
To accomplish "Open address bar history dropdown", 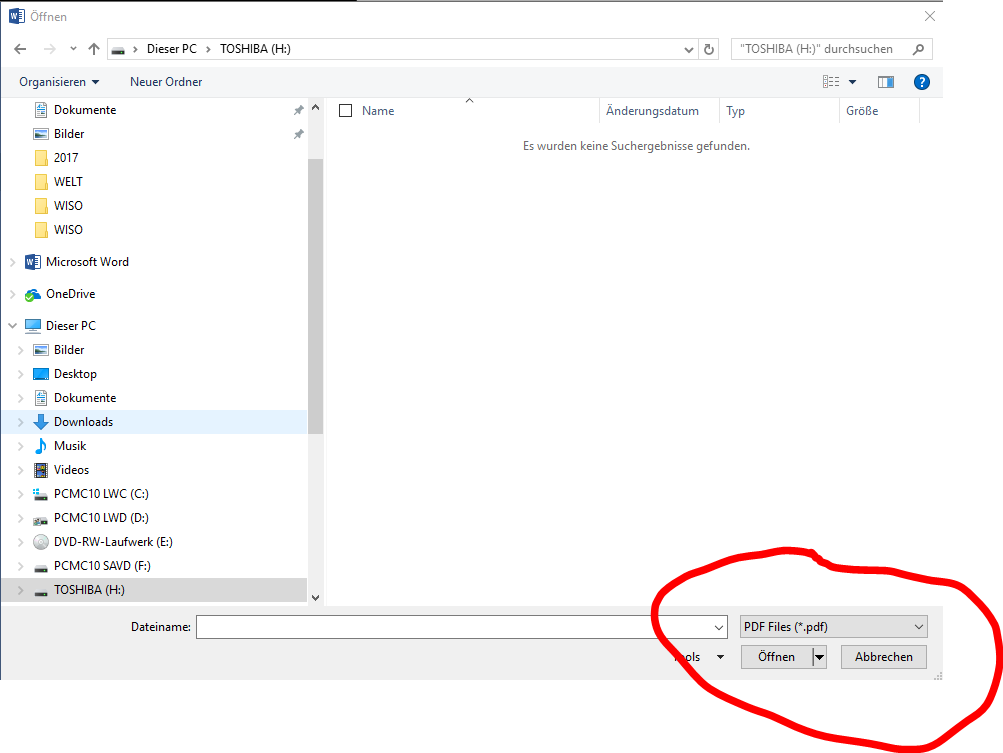I will tap(688, 49).
